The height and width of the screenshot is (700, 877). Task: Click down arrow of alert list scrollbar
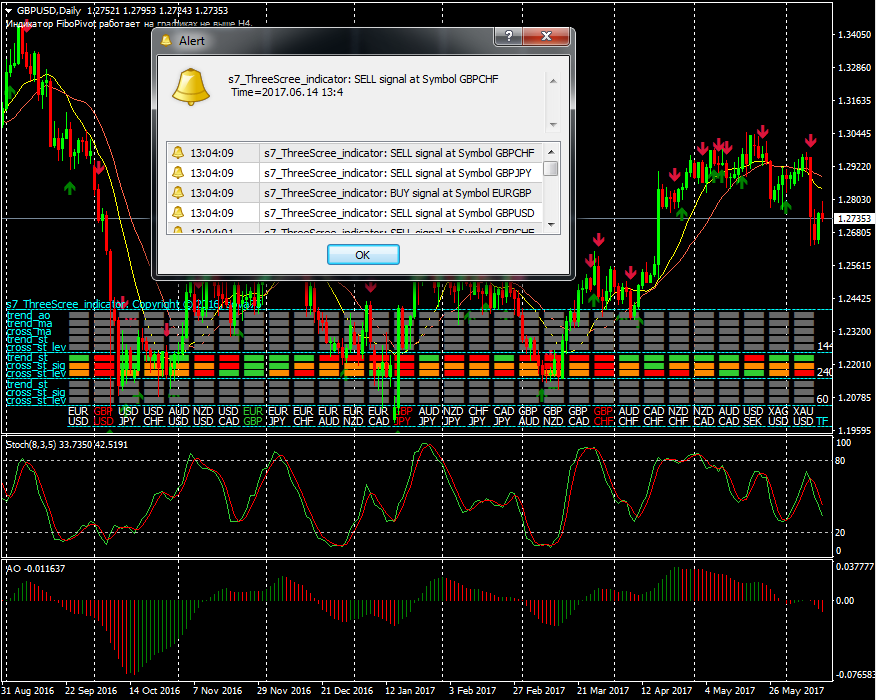(x=551, y=225)
